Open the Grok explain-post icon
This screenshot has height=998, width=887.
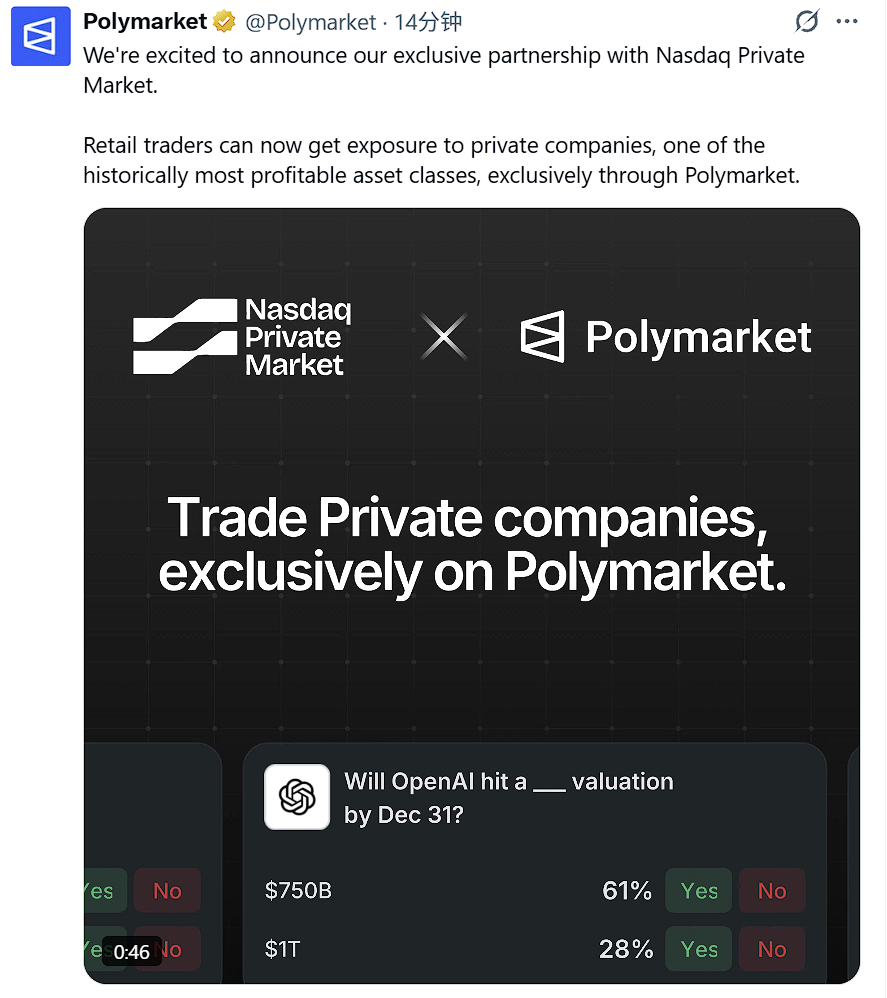click(x=807, y=21)
